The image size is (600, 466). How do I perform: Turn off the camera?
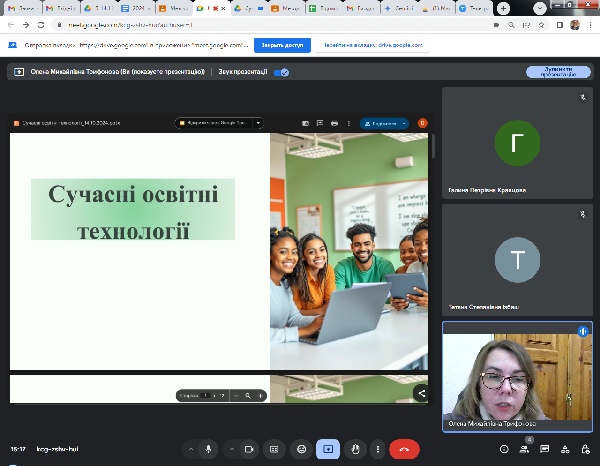click(x=249, y=450)
